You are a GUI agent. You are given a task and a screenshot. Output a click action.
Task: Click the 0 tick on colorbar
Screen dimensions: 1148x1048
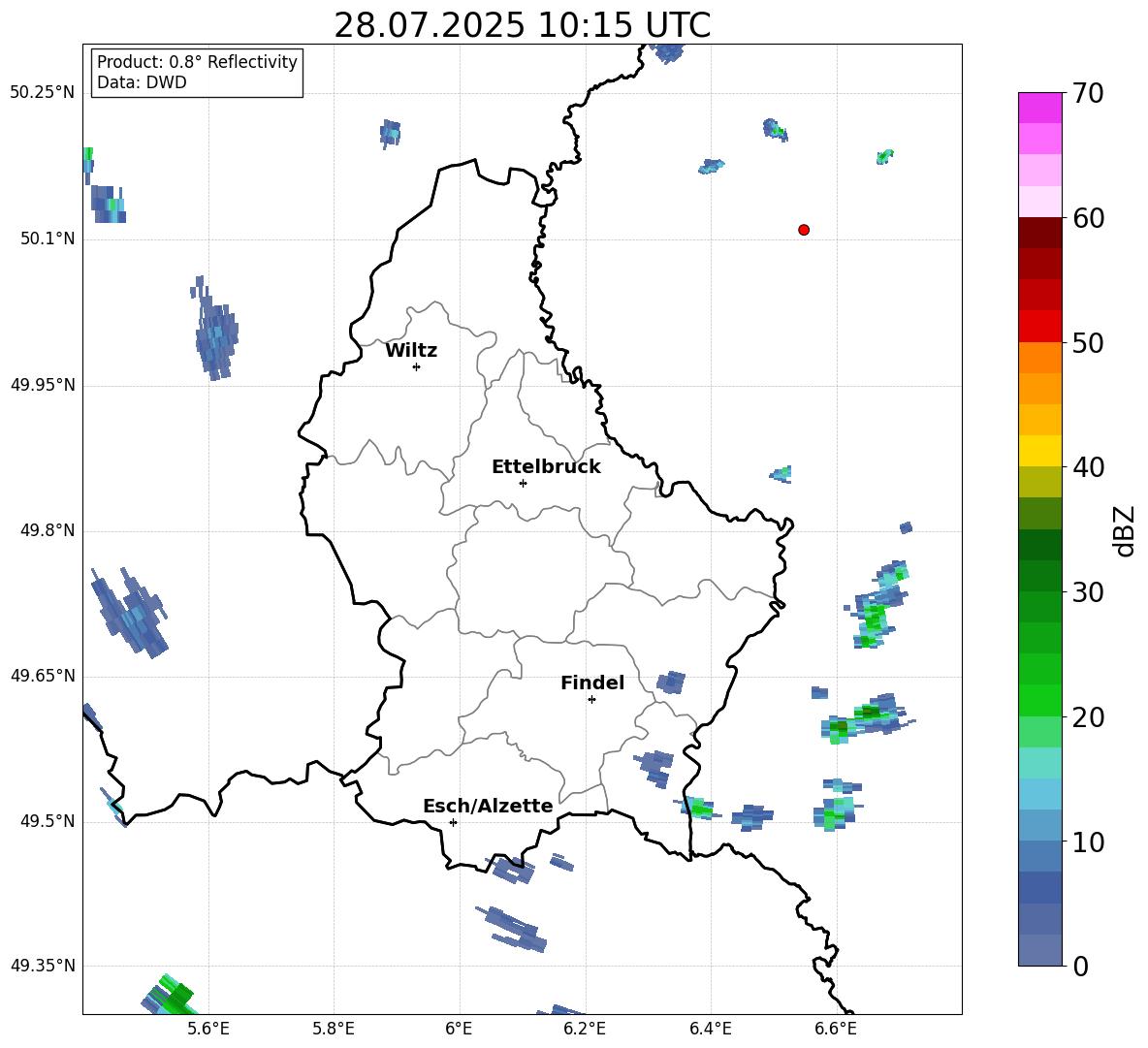tap(1080, 966)
